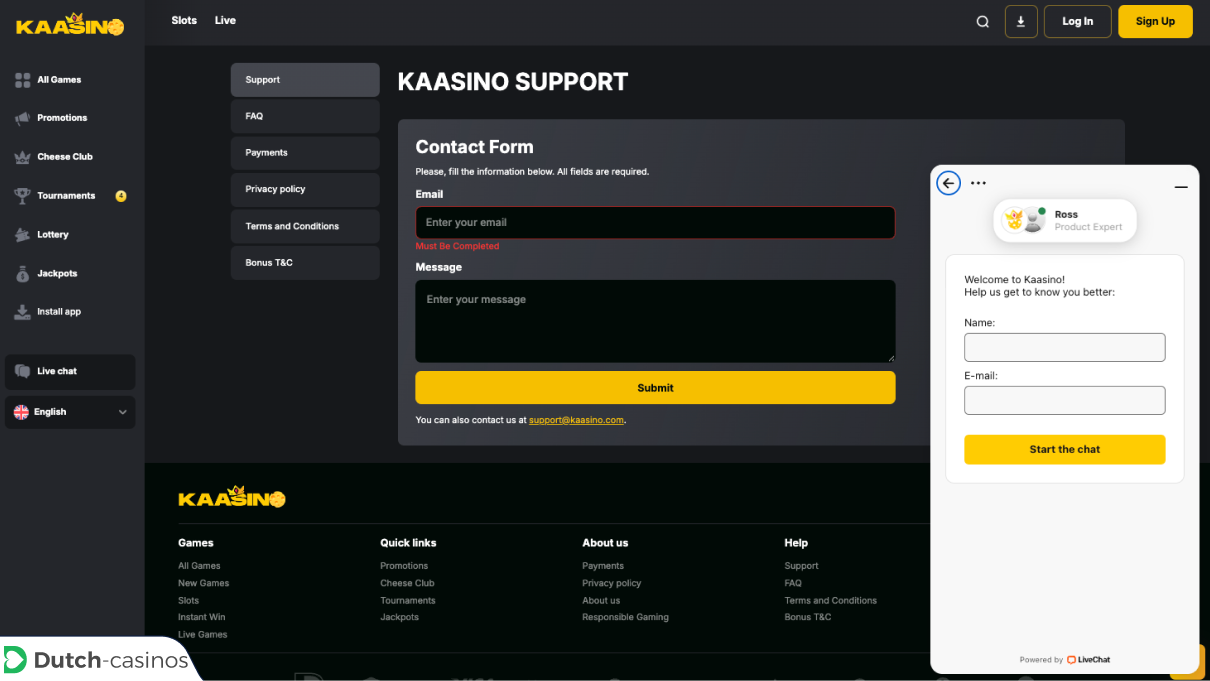The height and width of the screenshot is (681, 1210).
Task: Select Bonus T&C tab
Action: coord(305,263)
